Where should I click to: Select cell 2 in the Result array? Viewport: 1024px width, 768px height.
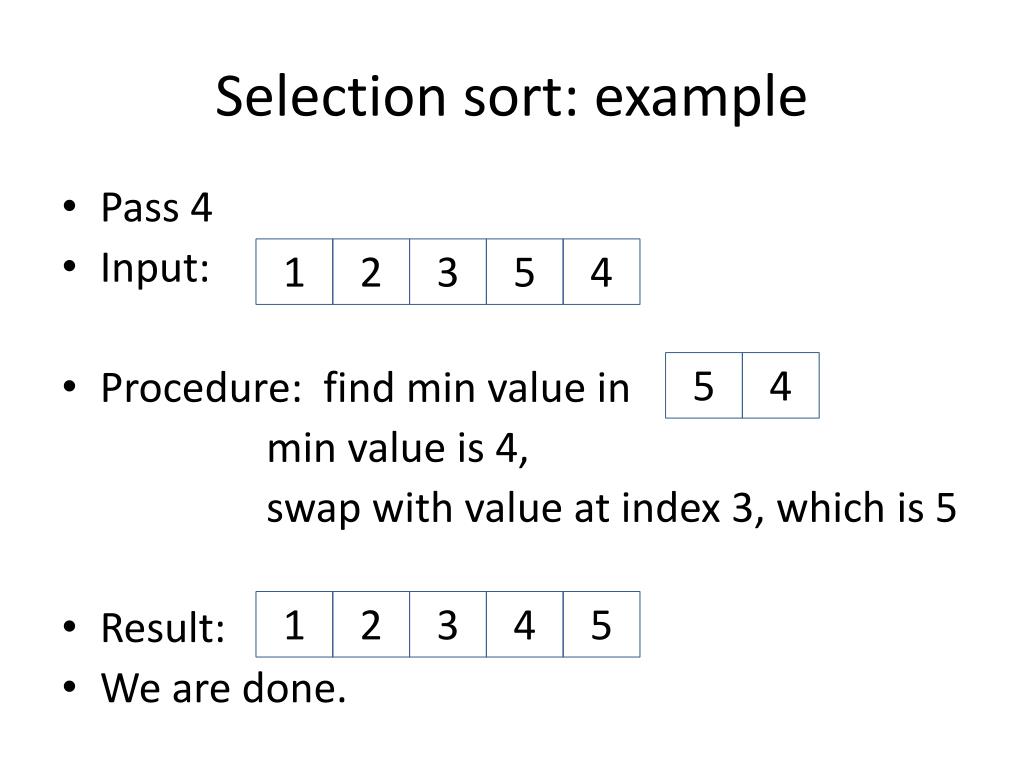coord(371,625)
